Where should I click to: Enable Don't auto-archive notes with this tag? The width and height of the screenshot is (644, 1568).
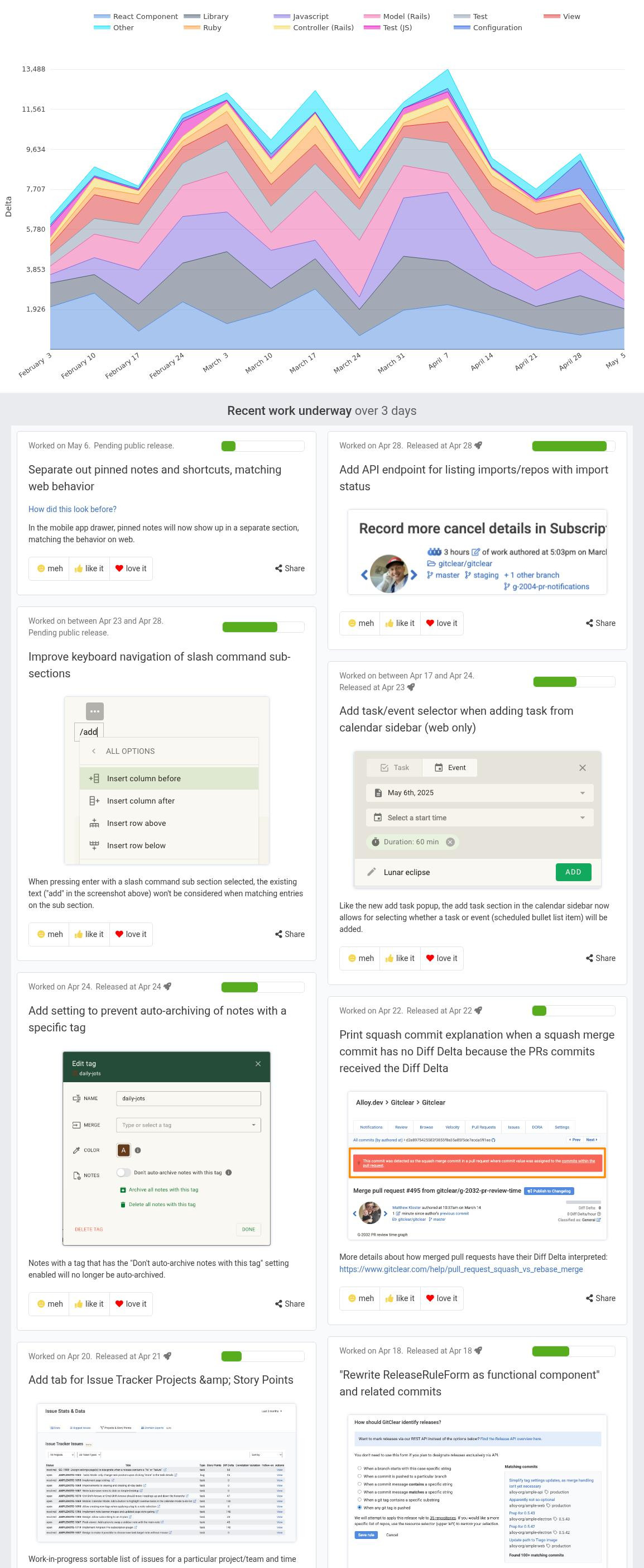tap(123, 1172)
